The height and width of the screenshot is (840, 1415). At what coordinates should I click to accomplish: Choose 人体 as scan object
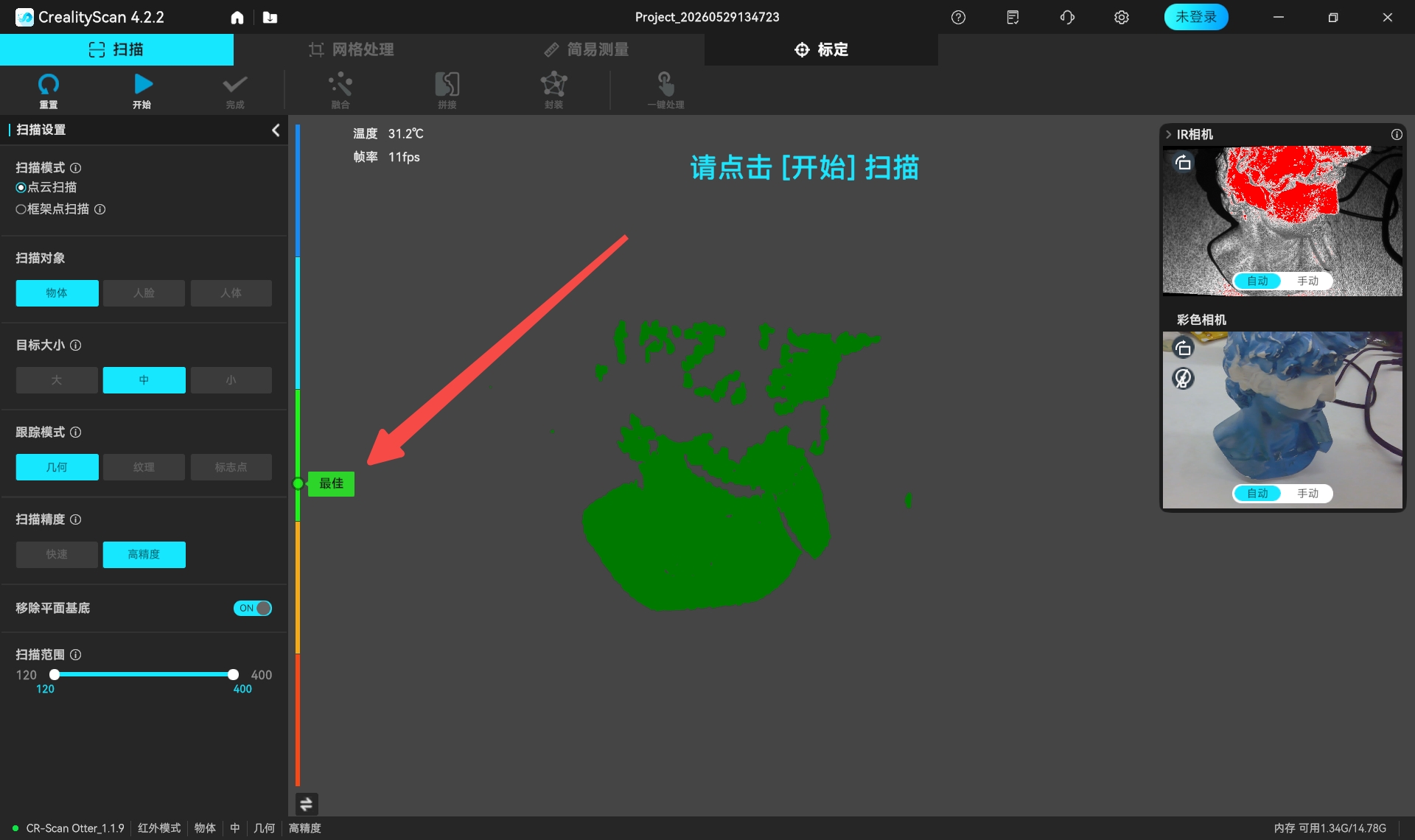click(231, 293)
